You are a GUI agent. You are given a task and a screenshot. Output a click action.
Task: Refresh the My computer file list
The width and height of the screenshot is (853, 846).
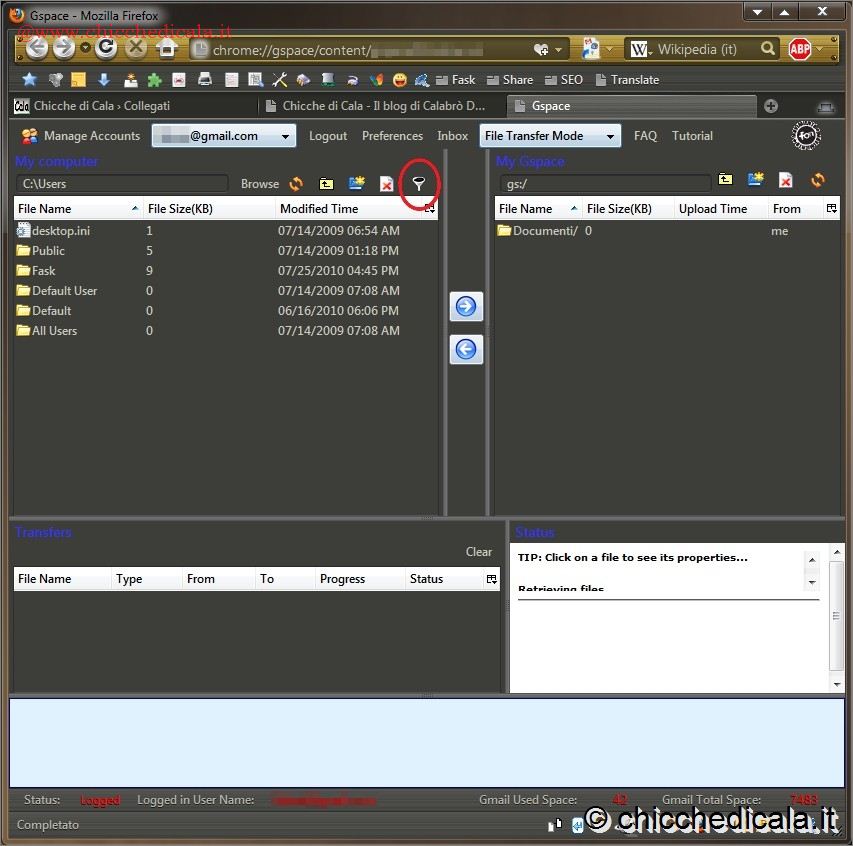[x=296, y=184]
